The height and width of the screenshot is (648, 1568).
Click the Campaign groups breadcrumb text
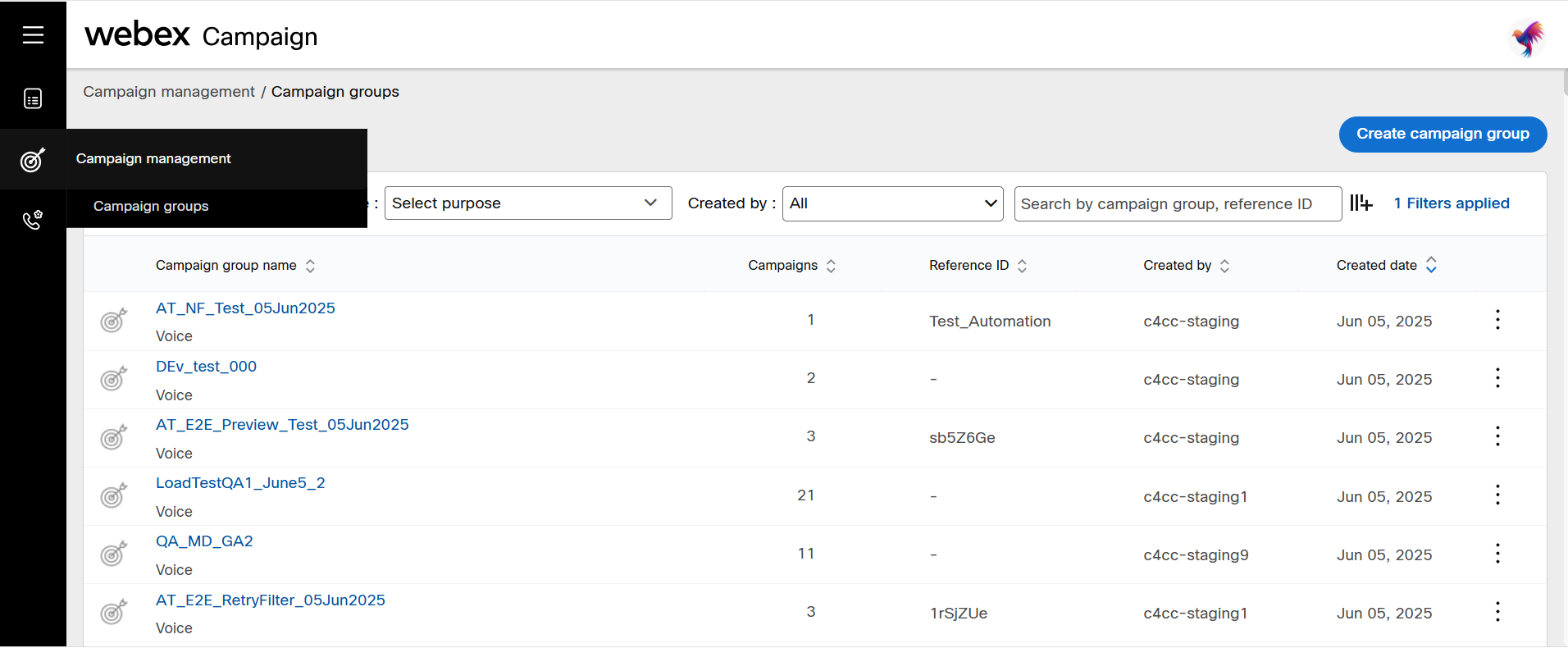click(335, 92)
